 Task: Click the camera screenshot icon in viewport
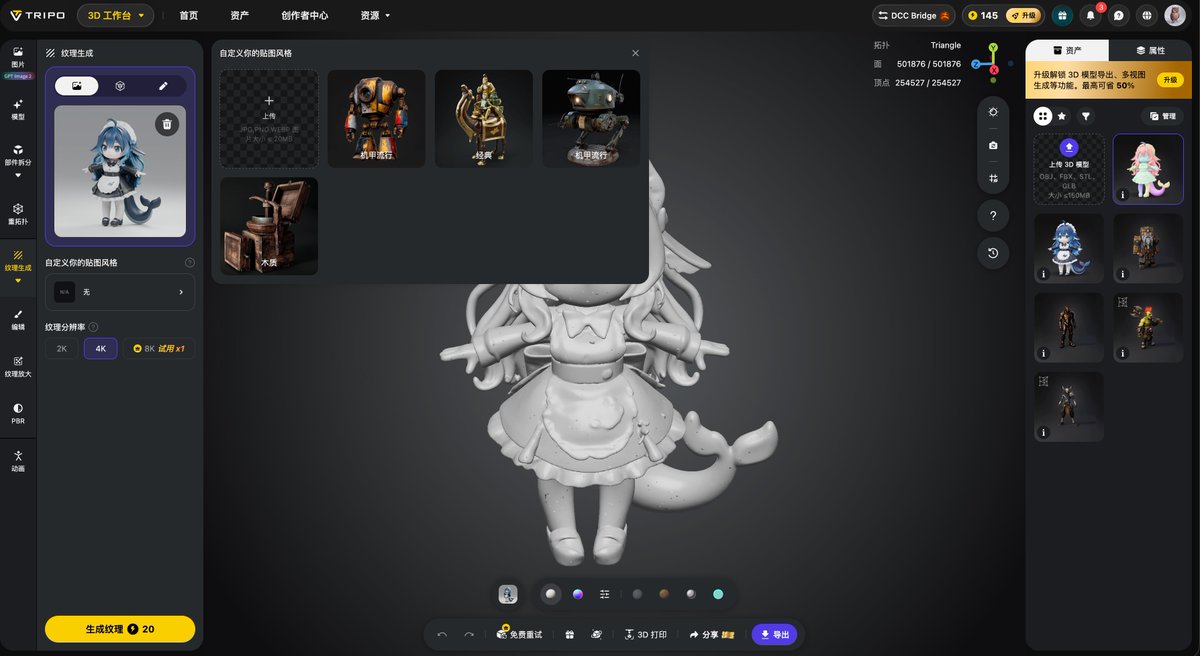click(993, 145)
